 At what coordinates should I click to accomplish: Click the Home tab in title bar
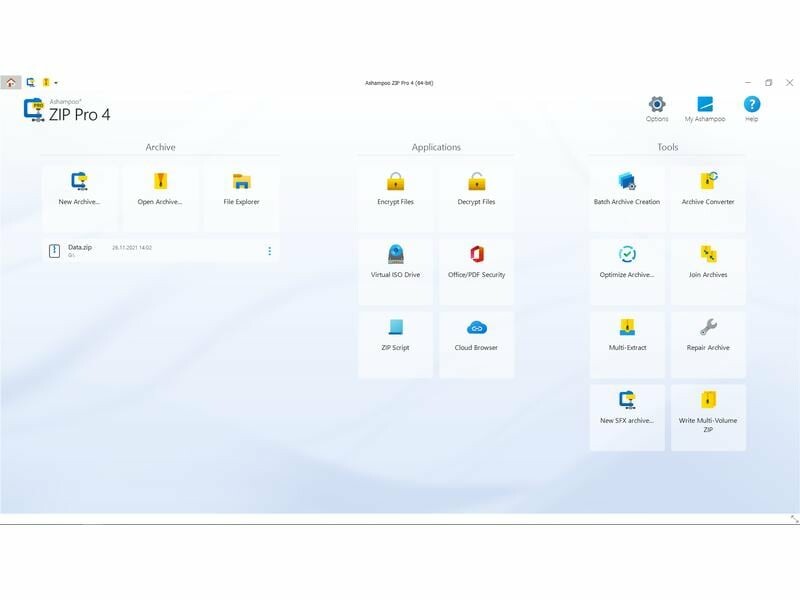click(11, 83)
